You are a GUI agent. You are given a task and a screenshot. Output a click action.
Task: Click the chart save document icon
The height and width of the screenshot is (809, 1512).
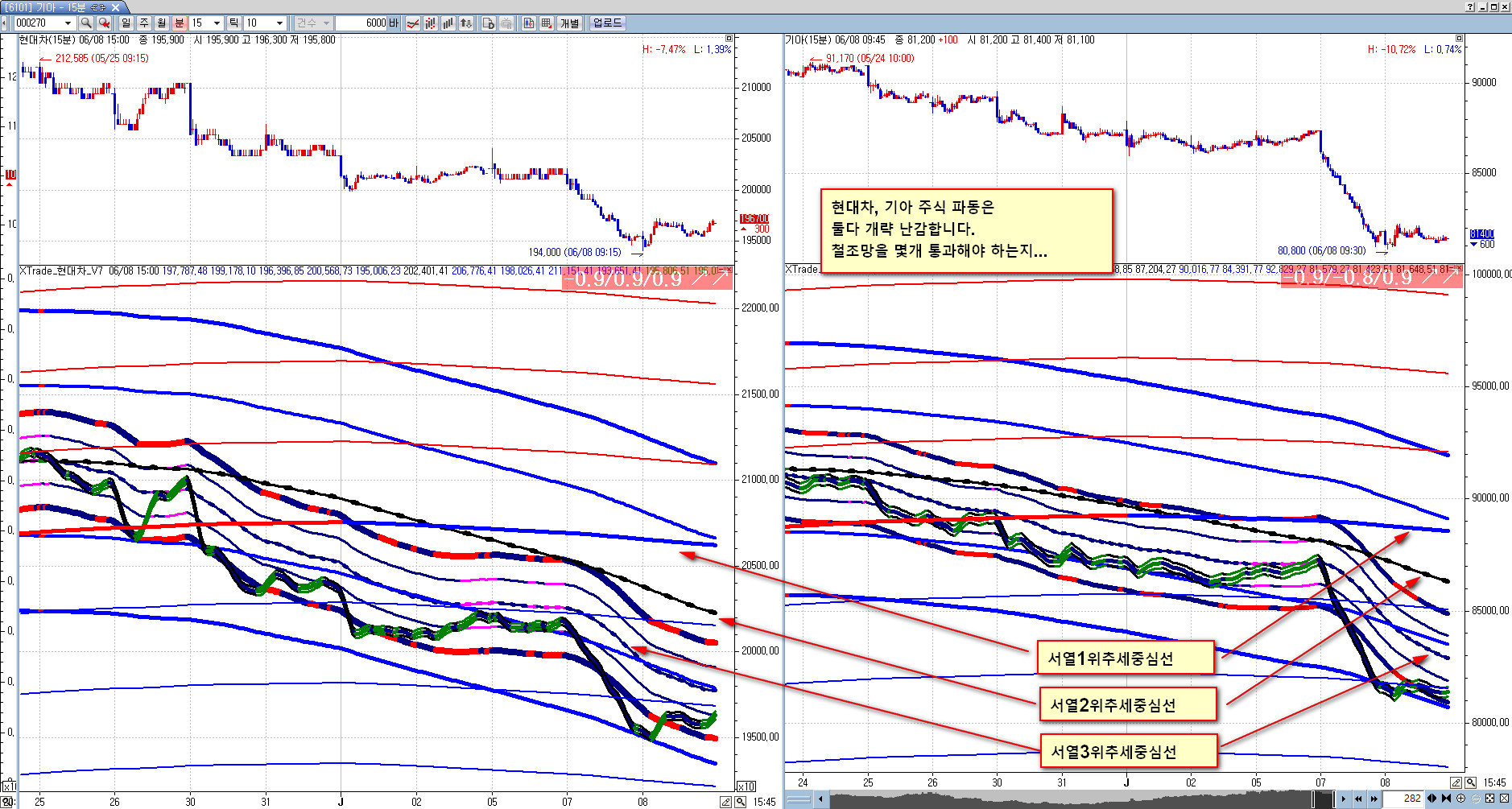[x=489, y=23]
